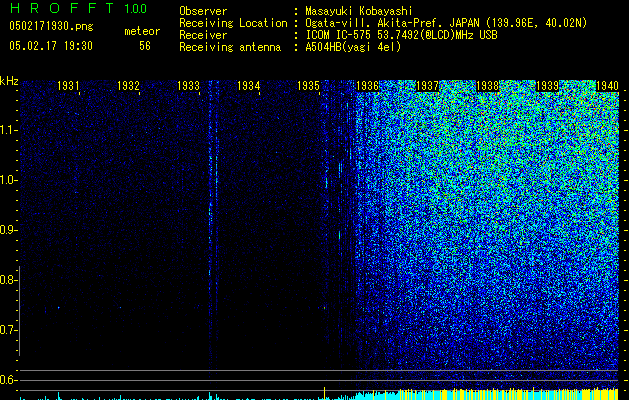The image size is (629, 400).
Task: Click the meteor label
Action: pos(142,31)
